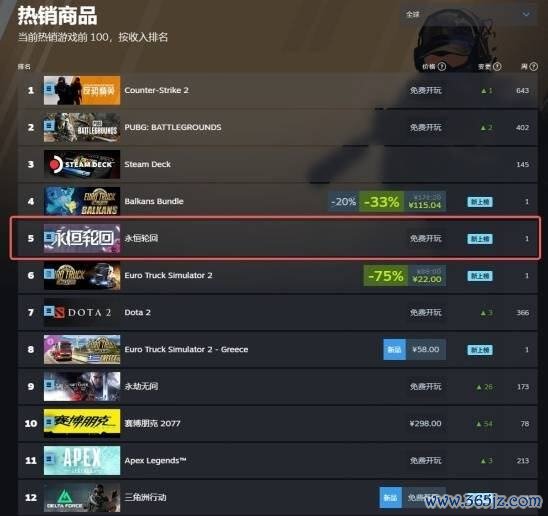Select the Euro Truck Simulator 2 - Greece title
The width and height of the screenshot is (548, 516).
(x=186, y=350)
